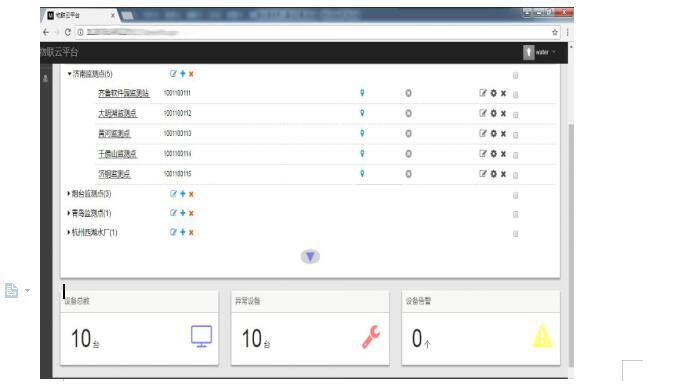Click the gear settings icon in row 1001100112
The image size is (687, 392).
pyautogui.click(x=494, y=113)
